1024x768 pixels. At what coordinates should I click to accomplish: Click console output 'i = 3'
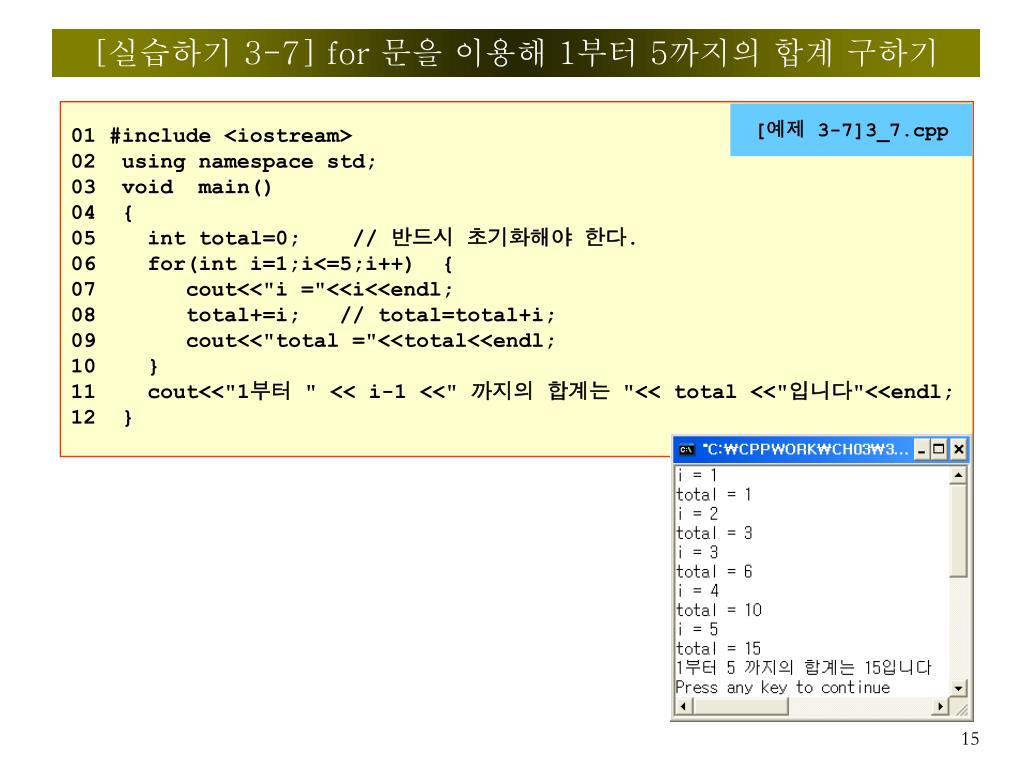click(697, 552)
